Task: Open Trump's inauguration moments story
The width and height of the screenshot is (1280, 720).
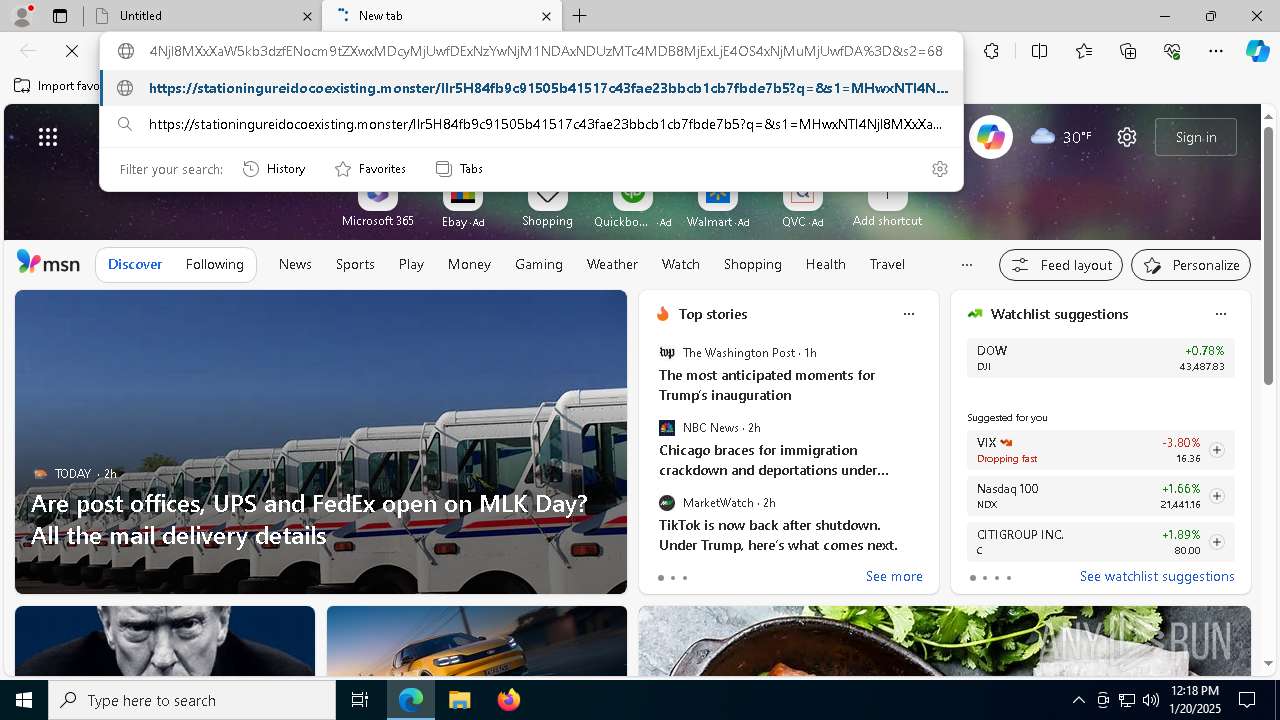Action: coord(767,385)
